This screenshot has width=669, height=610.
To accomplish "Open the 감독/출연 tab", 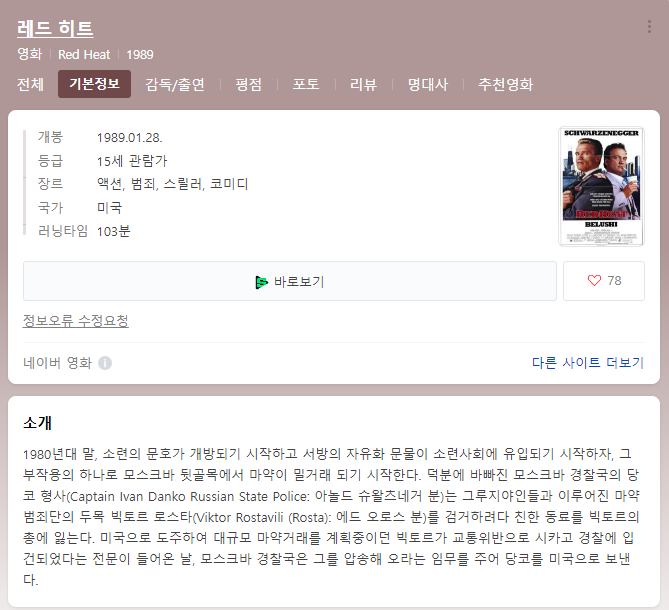I will 175,85.
